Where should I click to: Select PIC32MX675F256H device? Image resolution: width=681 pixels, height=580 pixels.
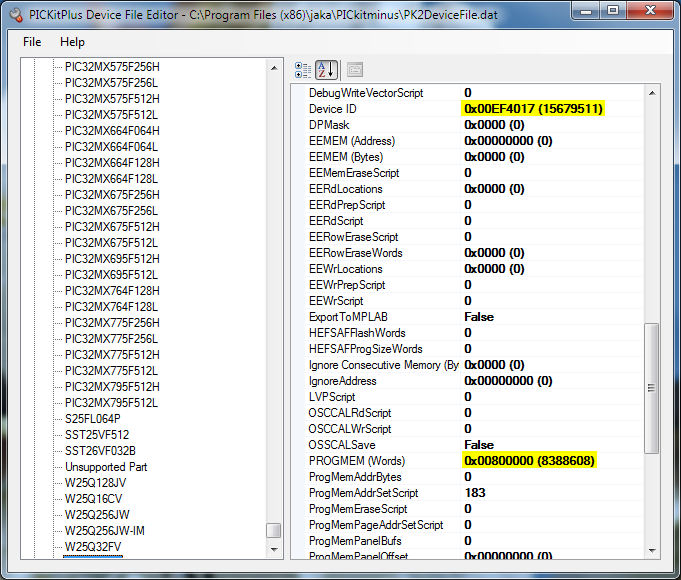(112, 195)
